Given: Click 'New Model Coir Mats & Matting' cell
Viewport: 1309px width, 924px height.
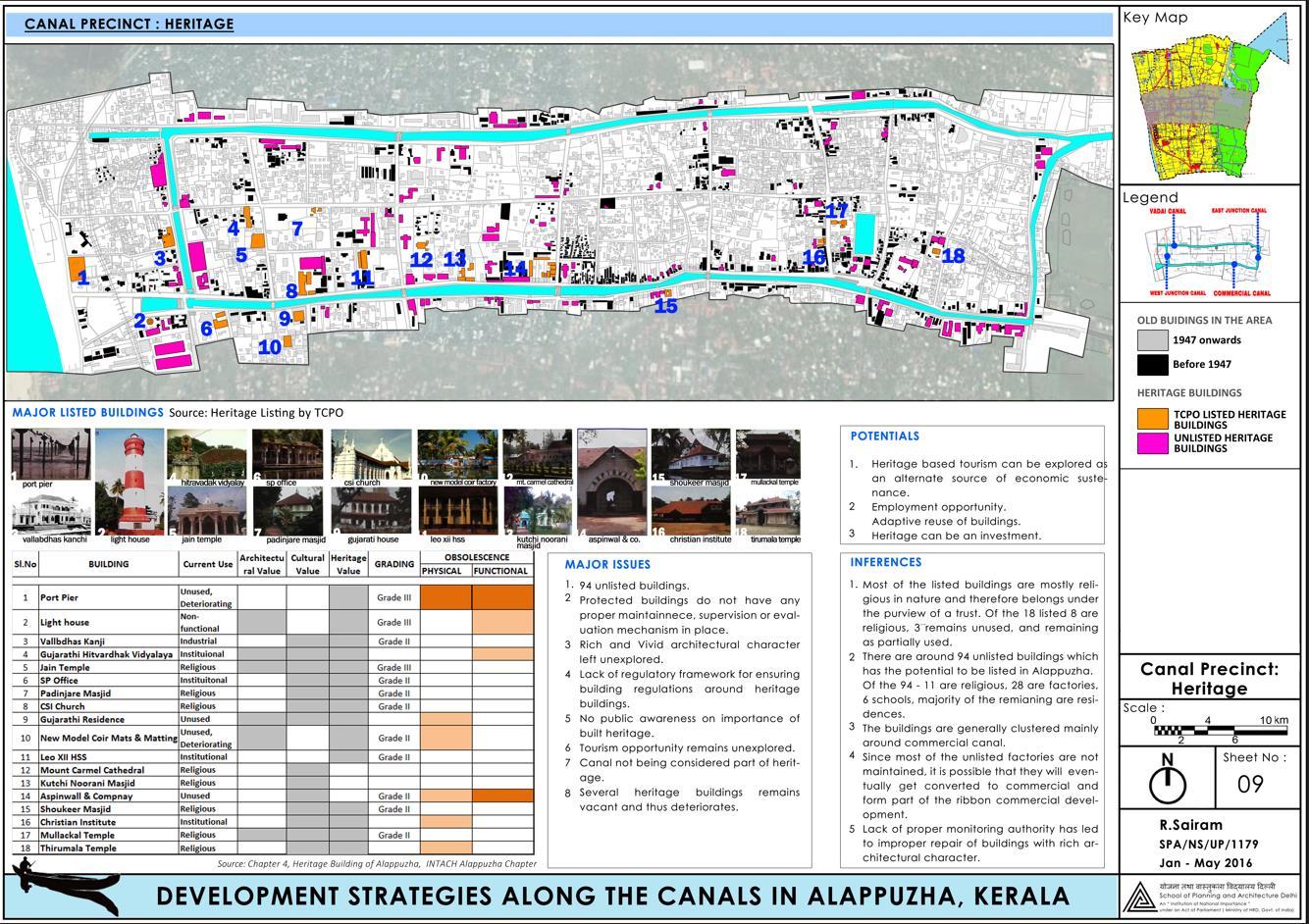Looking at the screenshot, I should (x=108, y=738).
